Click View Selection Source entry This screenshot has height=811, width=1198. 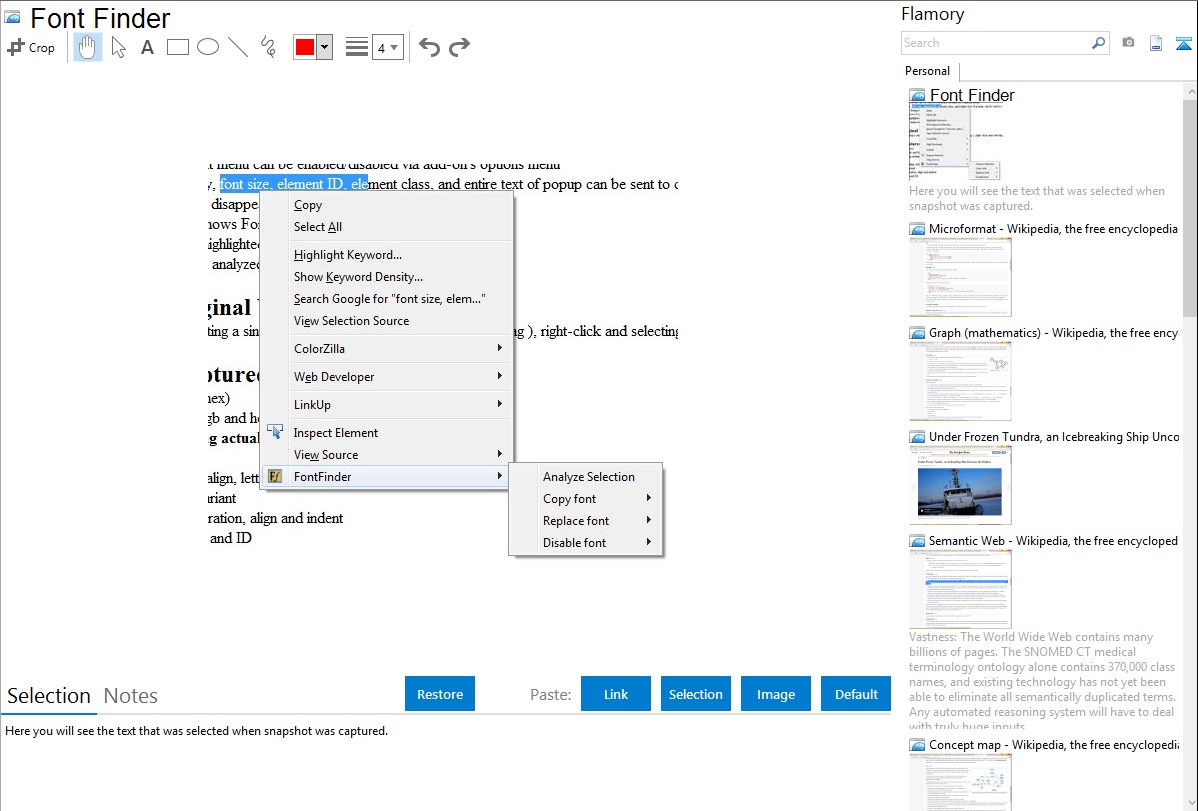point(387,321)
